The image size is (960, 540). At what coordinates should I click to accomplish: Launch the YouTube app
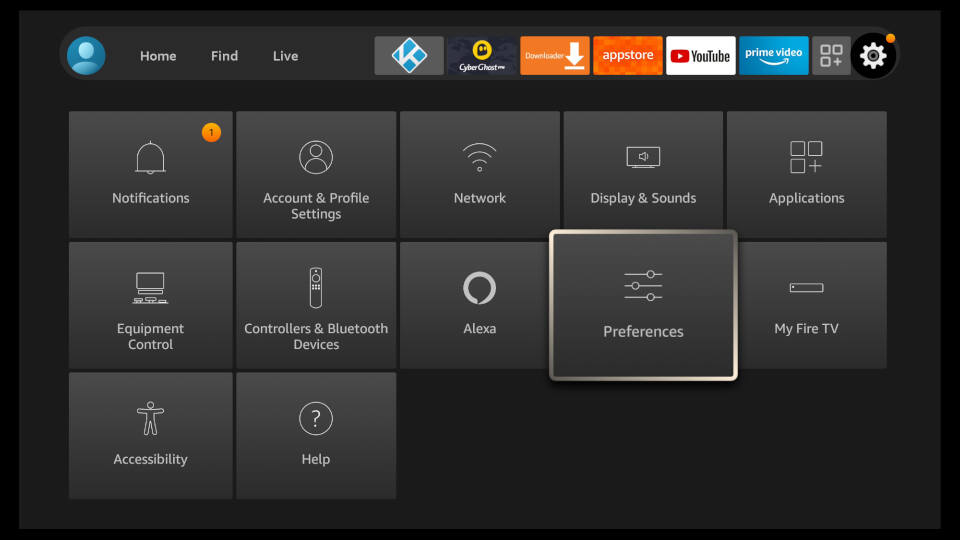pyautogui.click(x=700, y=56)
